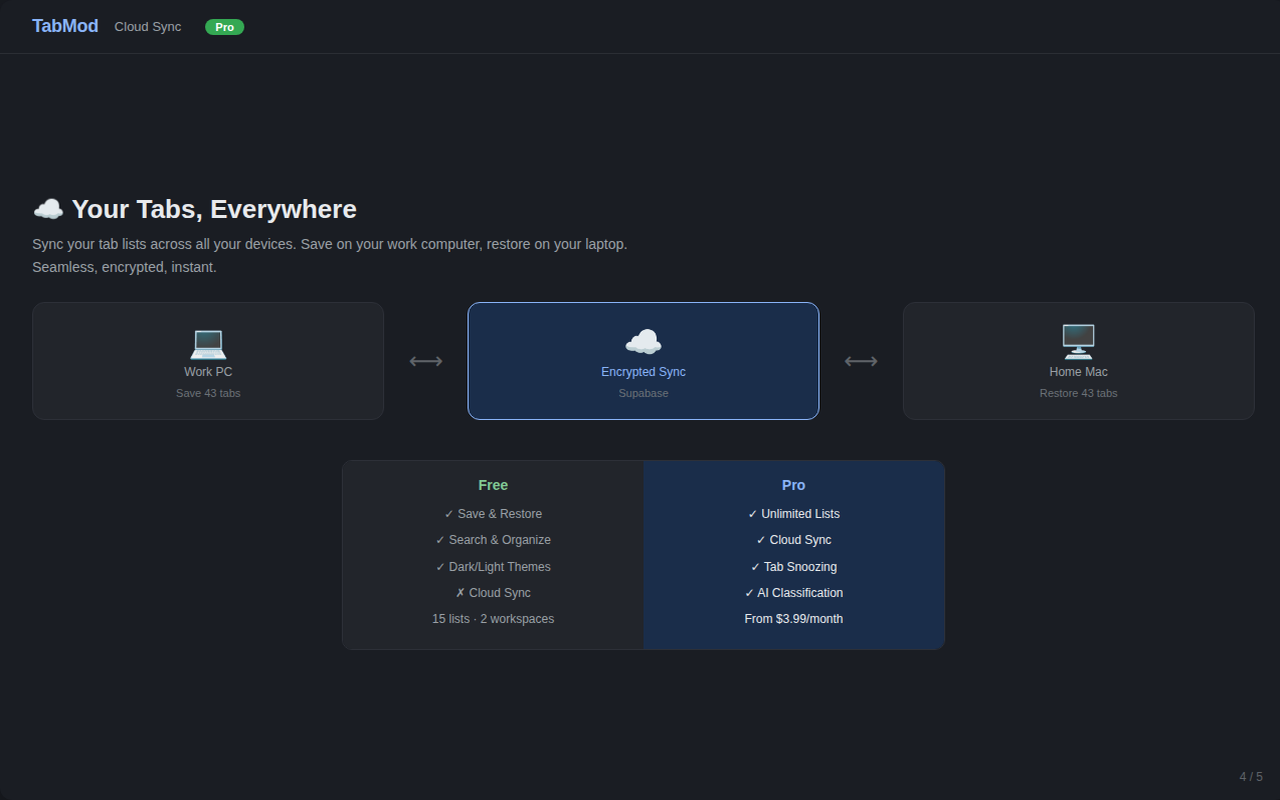Select the Work PC label

[x=208, y=372]
